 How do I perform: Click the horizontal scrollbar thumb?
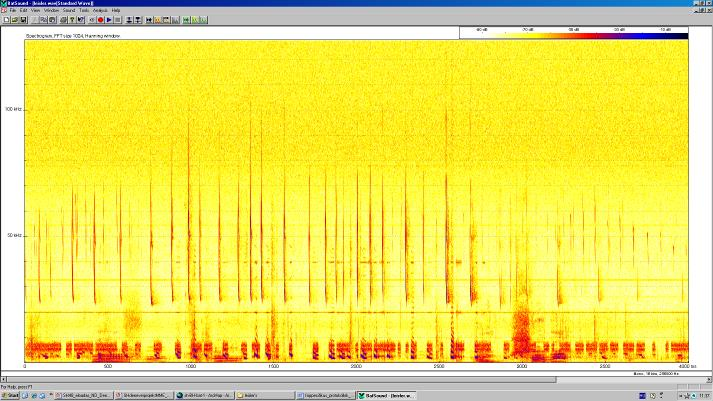click(x=281, y=379)
